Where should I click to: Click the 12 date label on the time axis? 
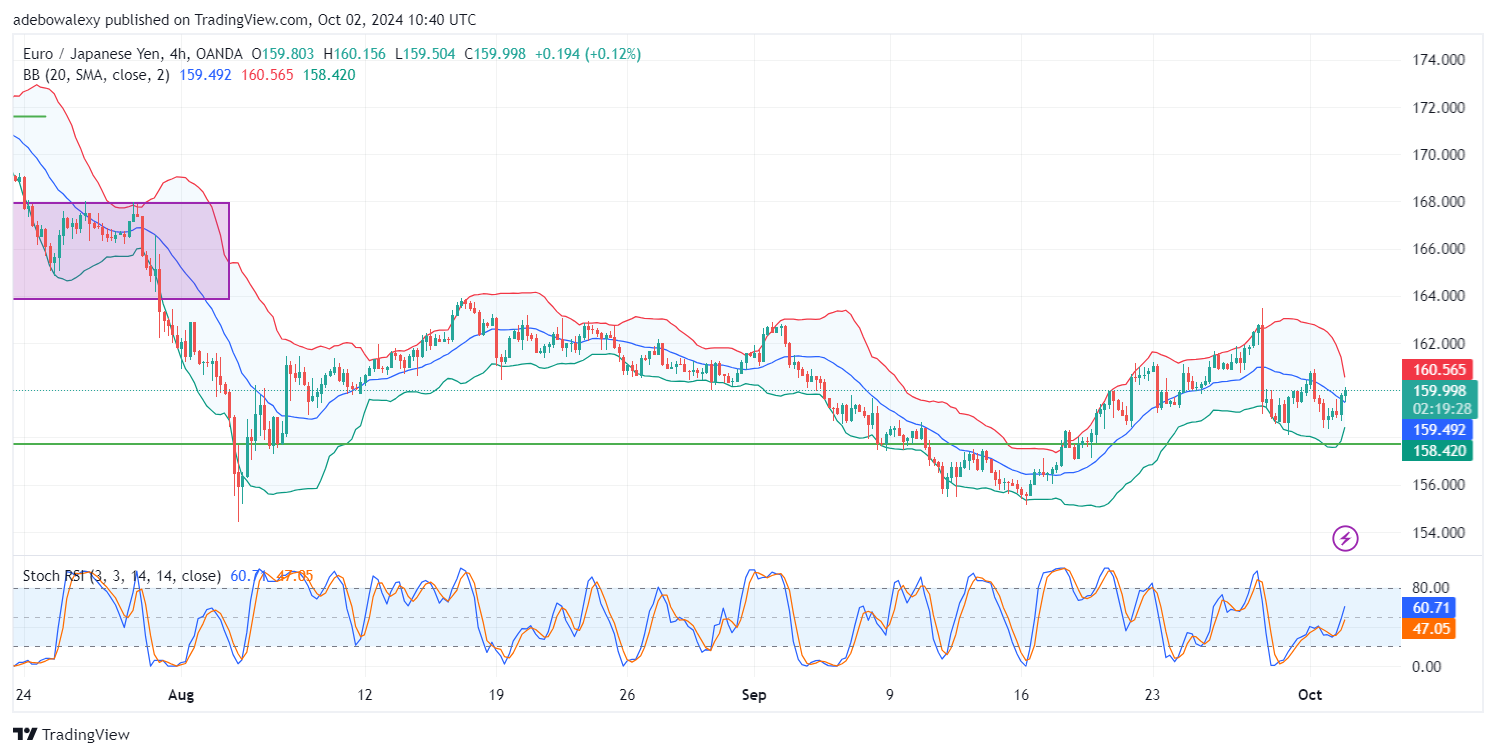364,694
